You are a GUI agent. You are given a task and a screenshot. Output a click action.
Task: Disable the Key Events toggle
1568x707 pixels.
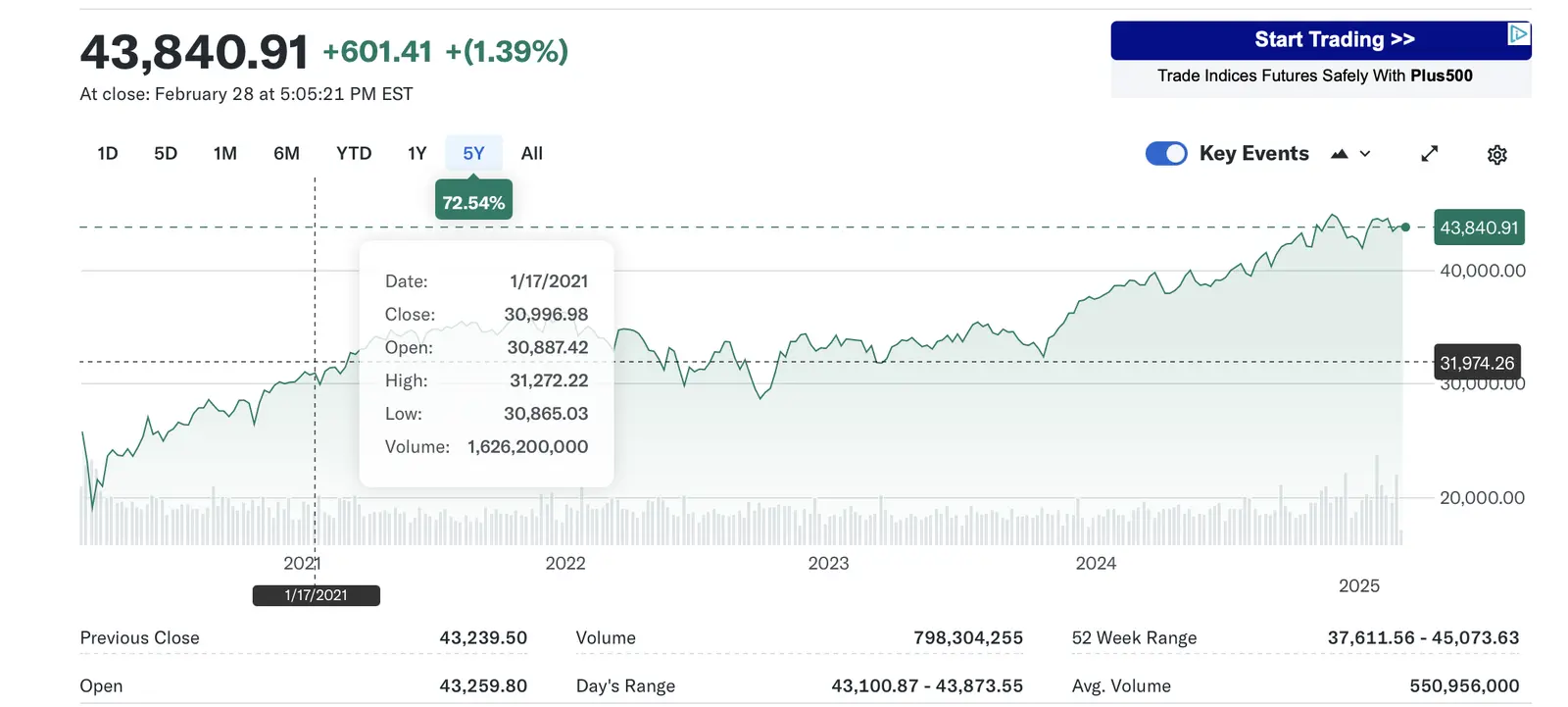[1165, 153]
